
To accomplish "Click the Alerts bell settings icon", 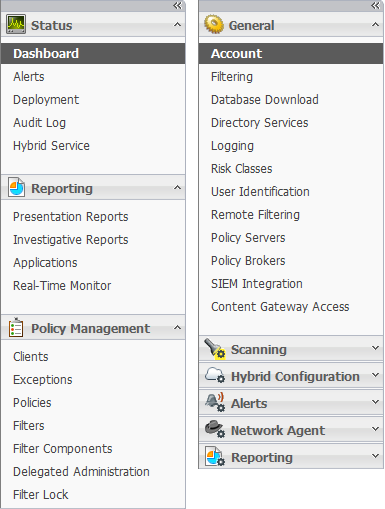I will coord(215,402).
